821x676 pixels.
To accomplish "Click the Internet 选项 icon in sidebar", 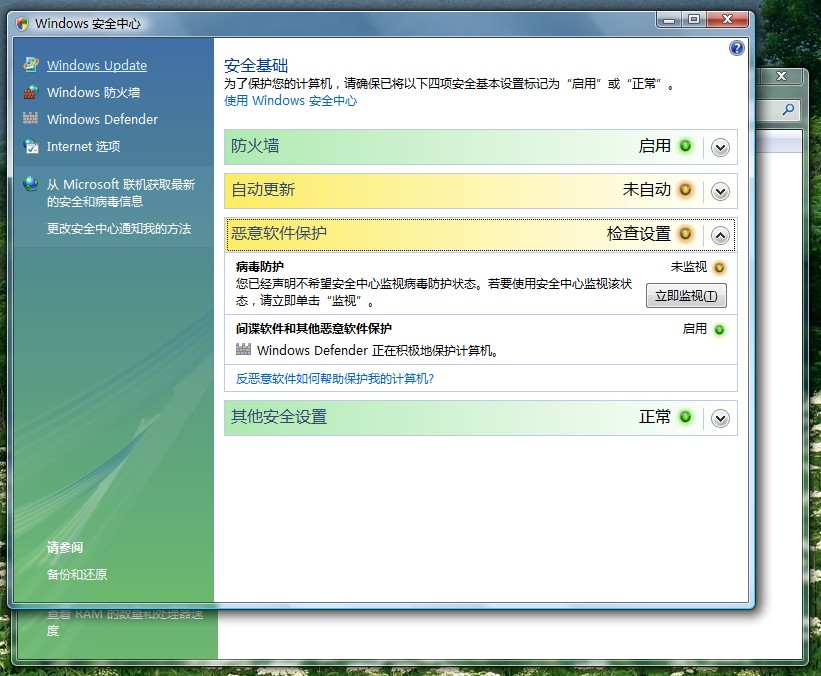I will click(x=31, y=146).
